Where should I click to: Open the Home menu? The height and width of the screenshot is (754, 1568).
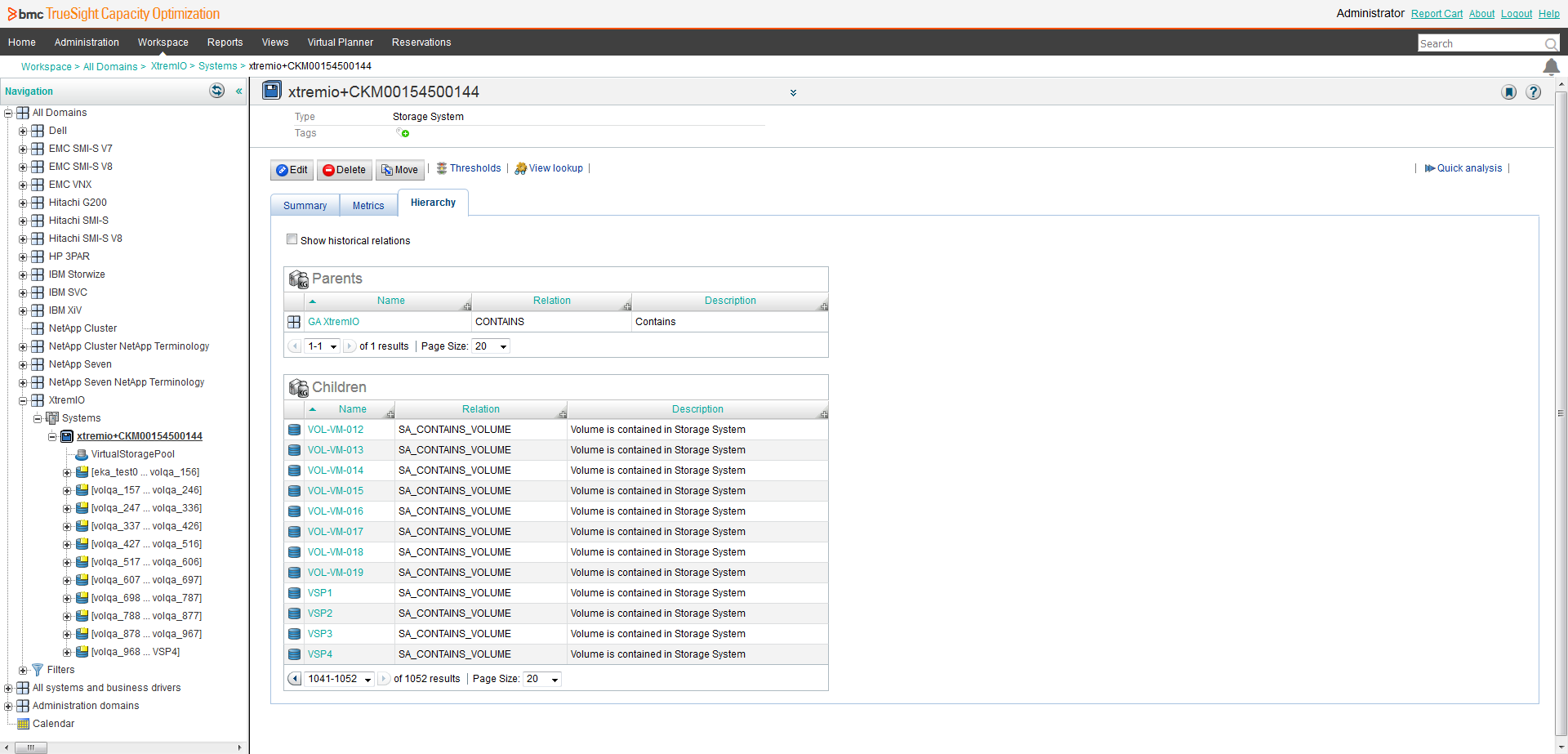coord(22,42)
